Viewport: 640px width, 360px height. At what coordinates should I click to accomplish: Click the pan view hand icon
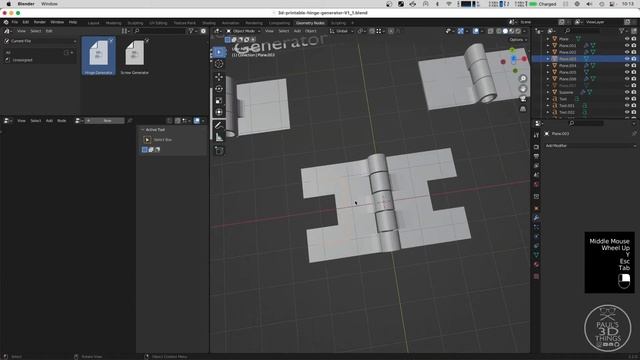click(x=523, y=89)
